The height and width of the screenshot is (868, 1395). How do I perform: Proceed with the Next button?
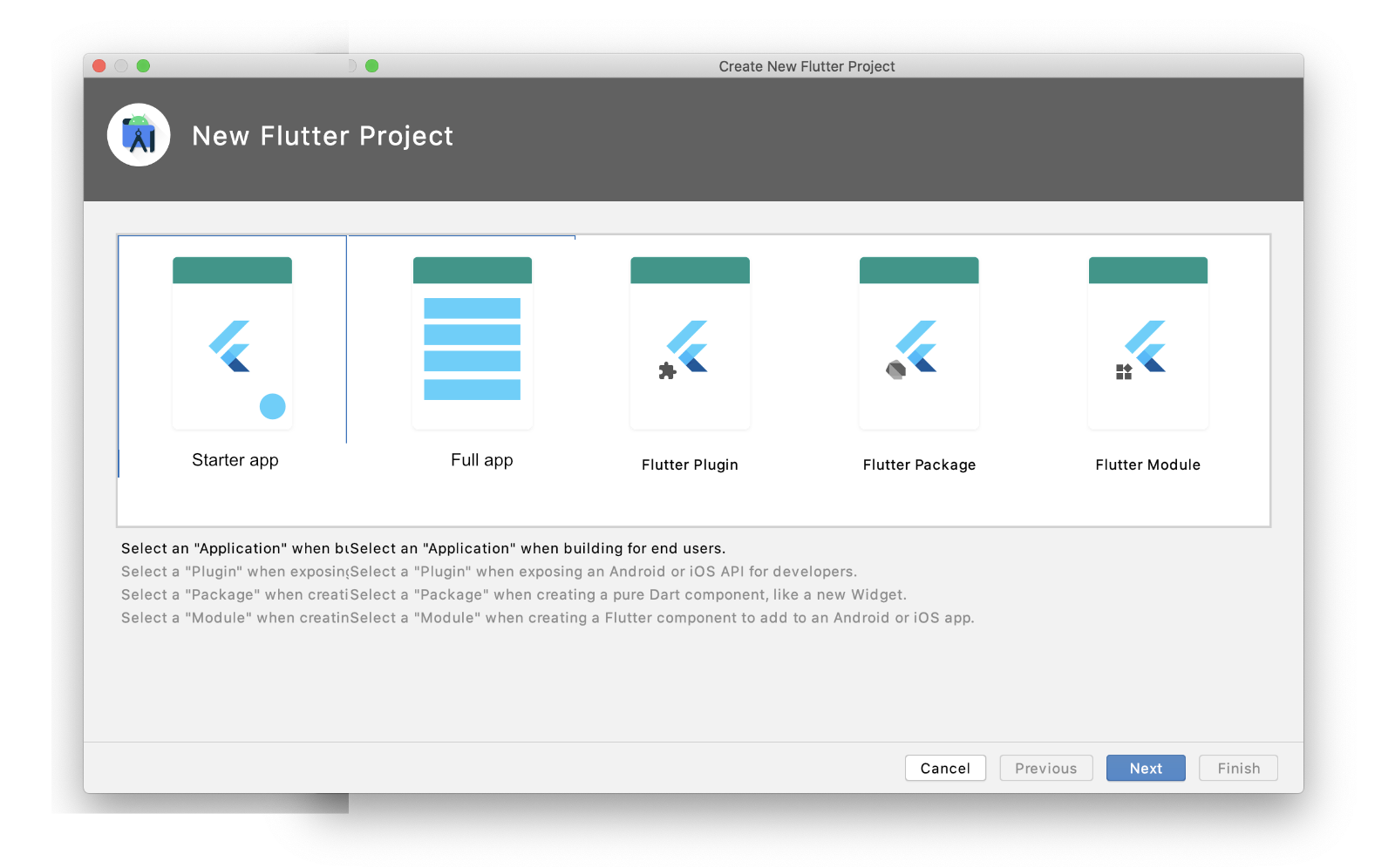tap(1146, 768)
